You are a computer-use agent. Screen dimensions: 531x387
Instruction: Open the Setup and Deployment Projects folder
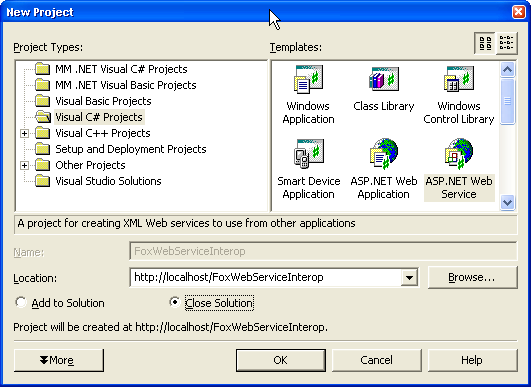pyautogui.click(x=130, y=149)
